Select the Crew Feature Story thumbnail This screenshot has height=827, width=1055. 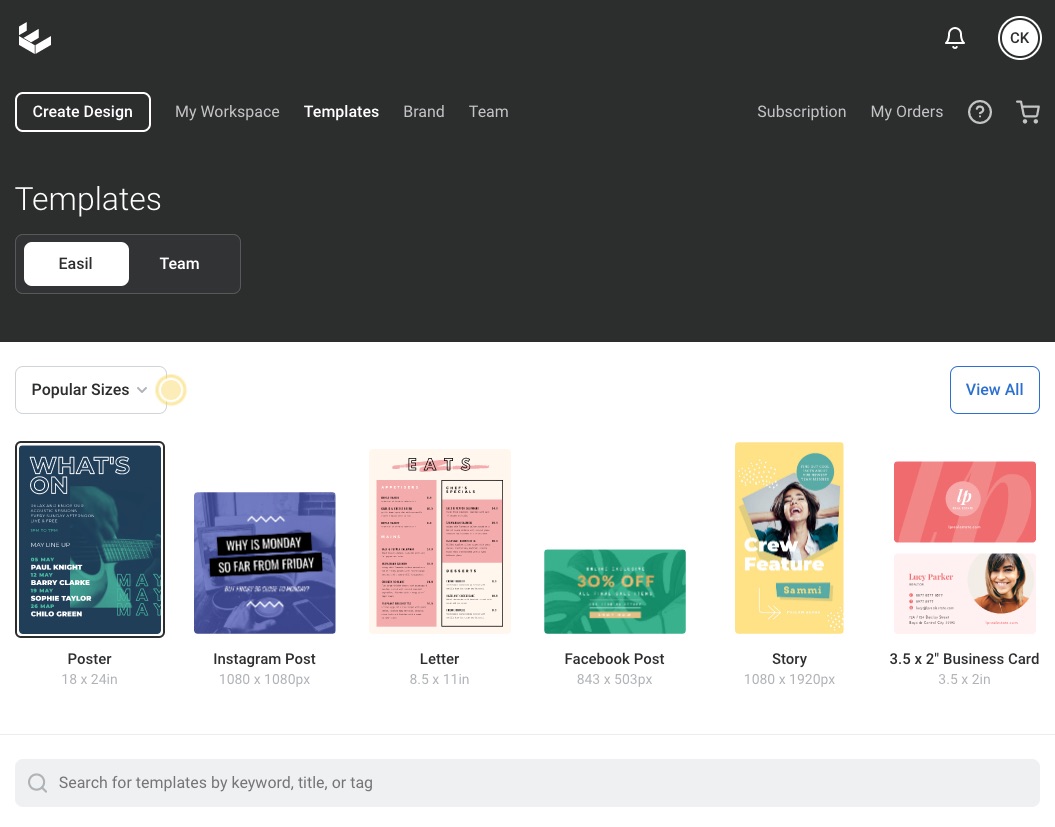(789, 538)
